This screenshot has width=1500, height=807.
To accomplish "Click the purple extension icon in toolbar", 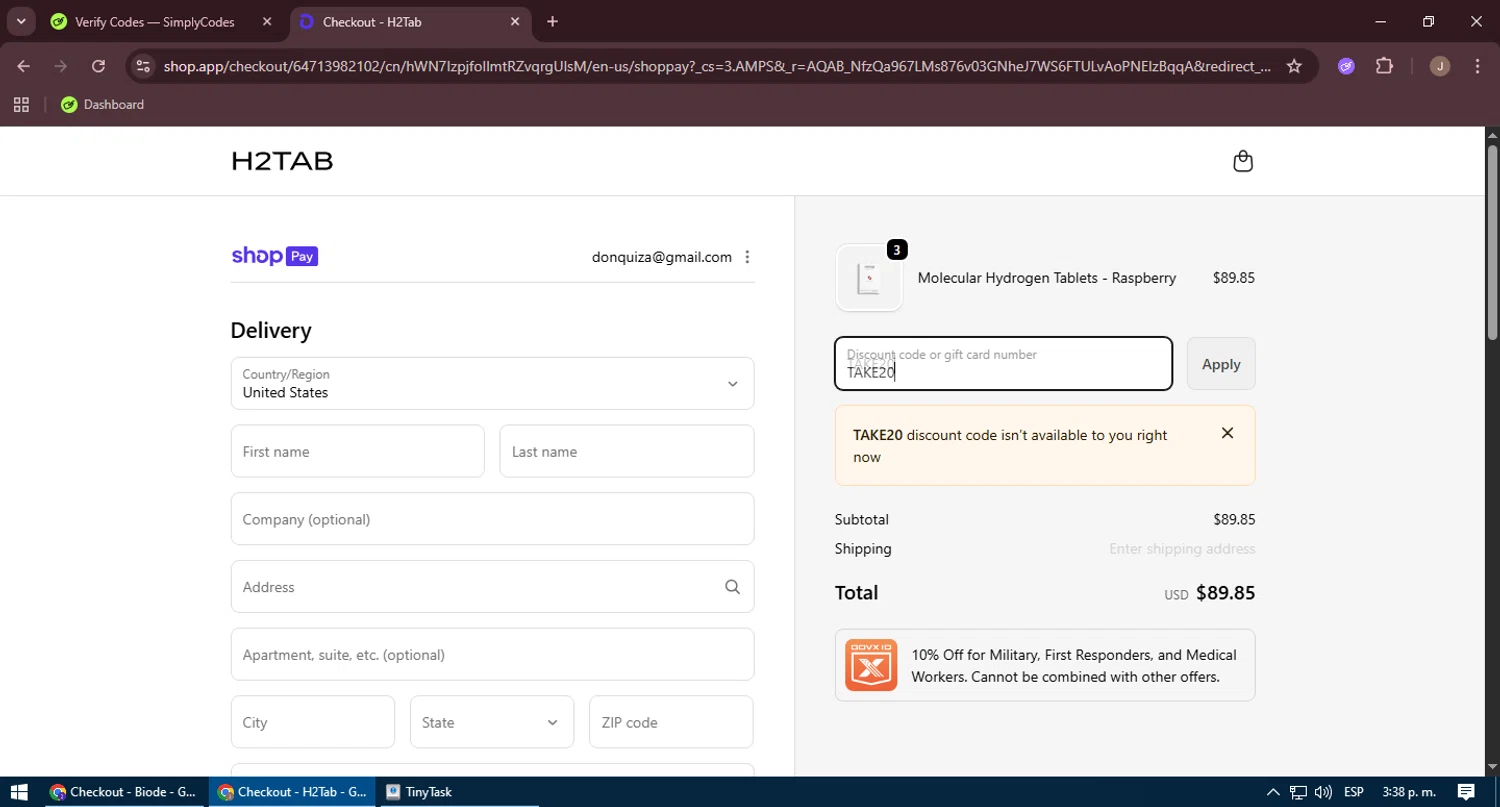I will (x=1346, y=66).
